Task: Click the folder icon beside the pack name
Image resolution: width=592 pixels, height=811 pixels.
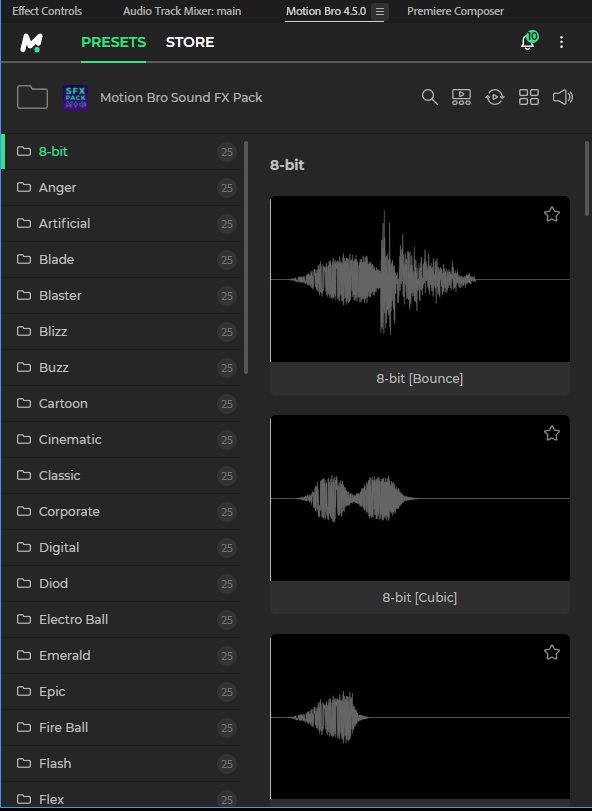Action: 32,97
